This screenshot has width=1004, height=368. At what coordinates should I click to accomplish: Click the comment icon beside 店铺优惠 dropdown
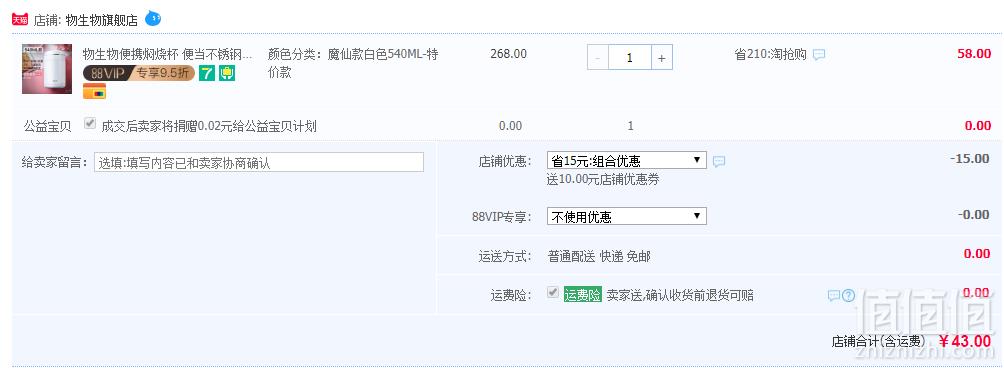(x=719, y=161)
